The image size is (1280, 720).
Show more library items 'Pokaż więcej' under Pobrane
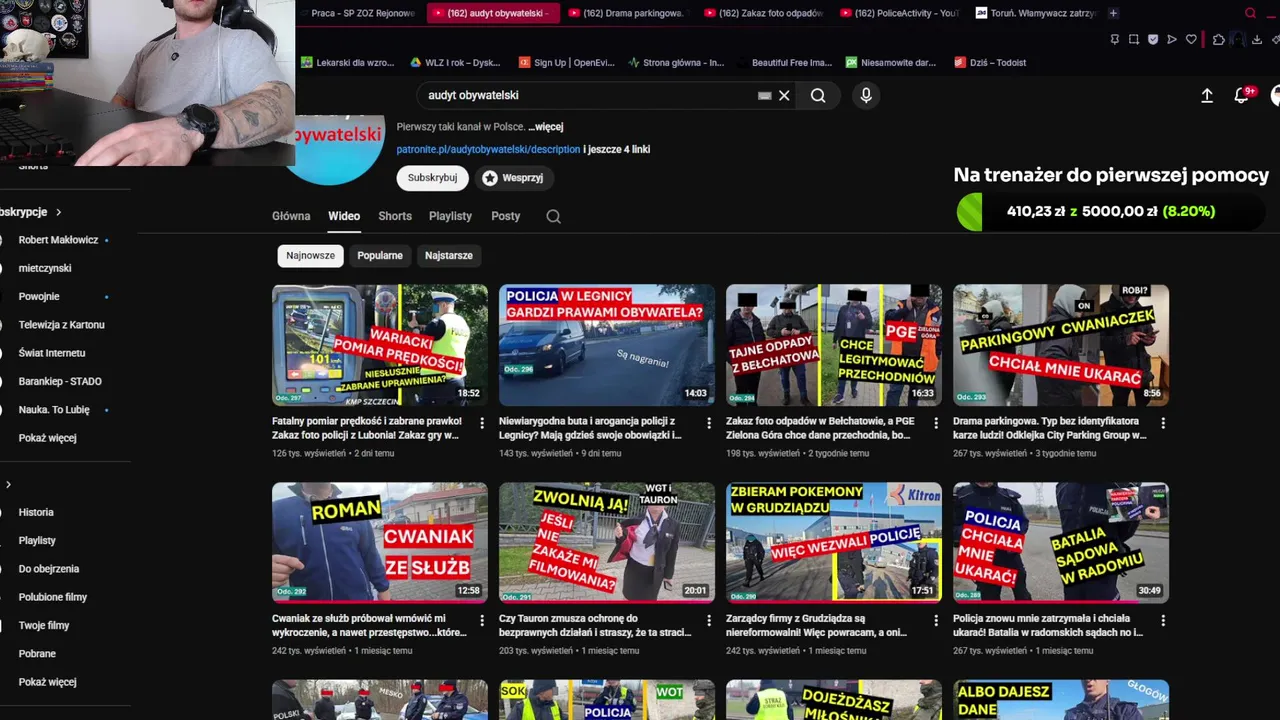[x=47, y=682]
